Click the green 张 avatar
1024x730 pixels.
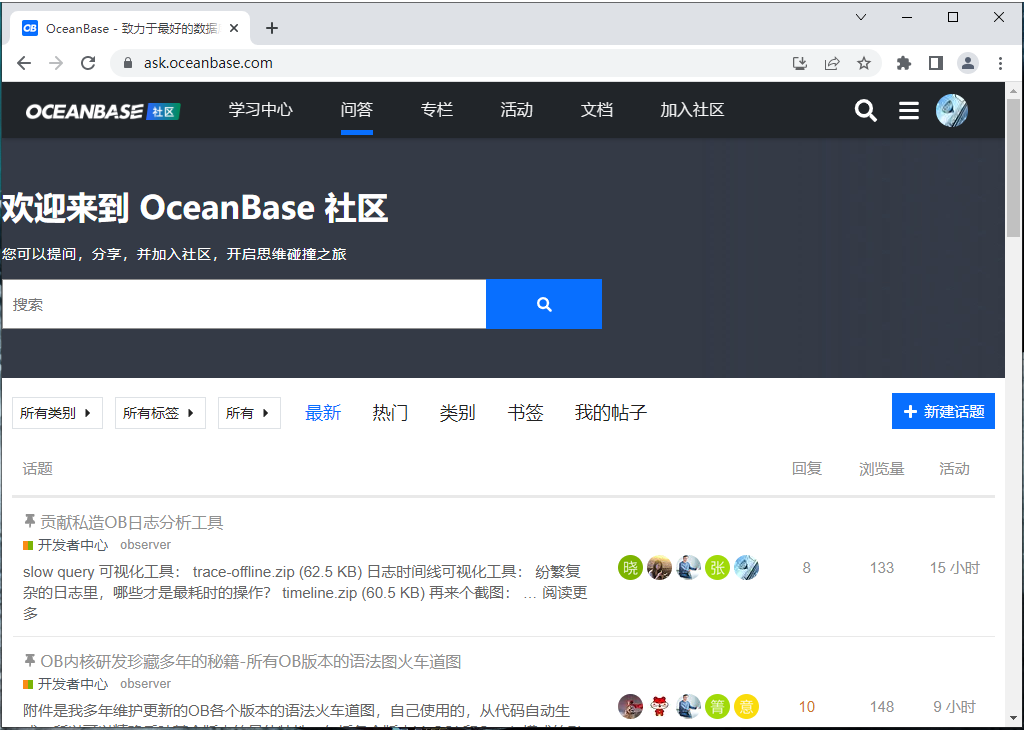click(x=717, y=568)
